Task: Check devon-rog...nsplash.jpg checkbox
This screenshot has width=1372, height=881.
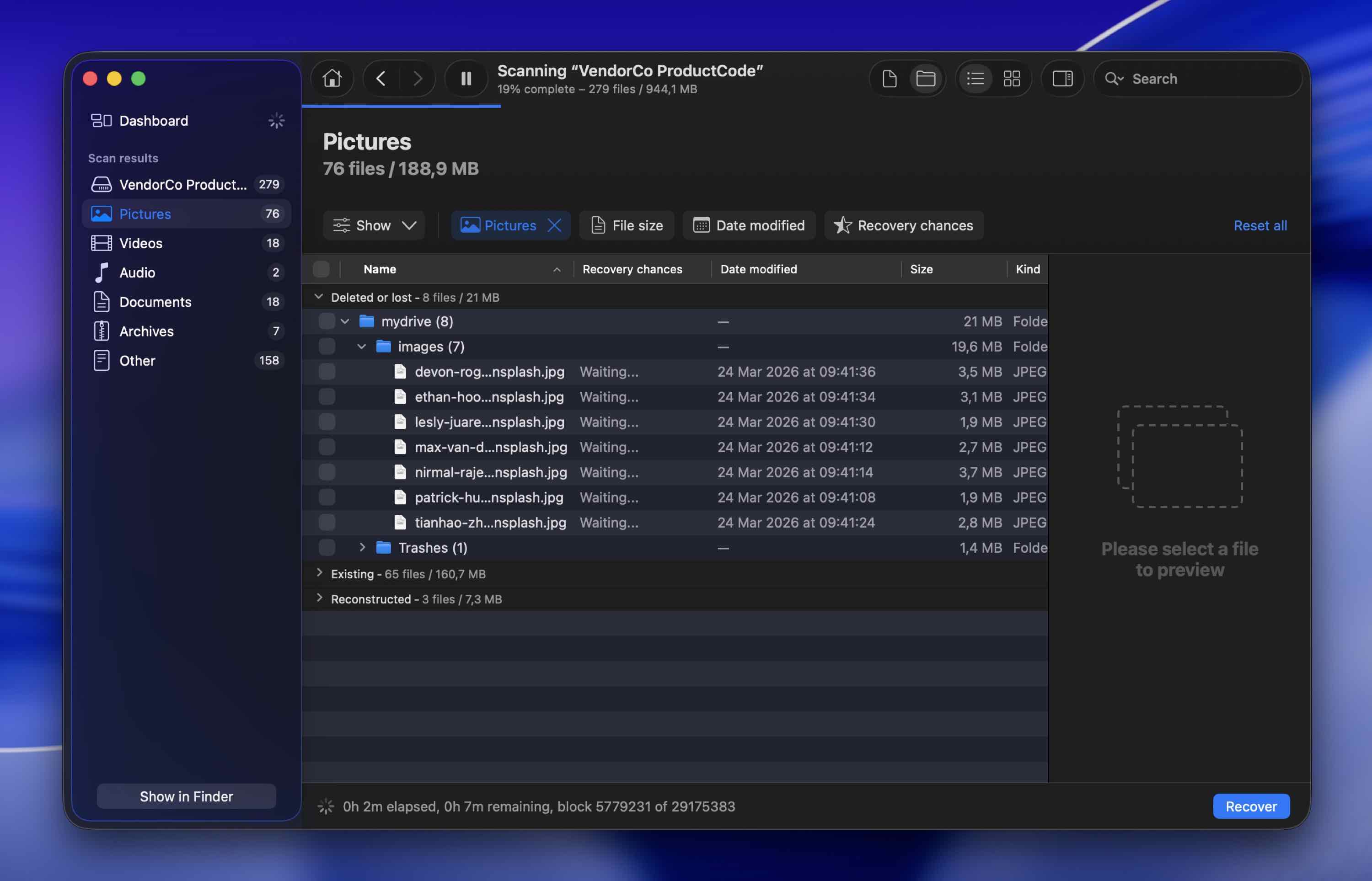Action: (x=327, y=372)
